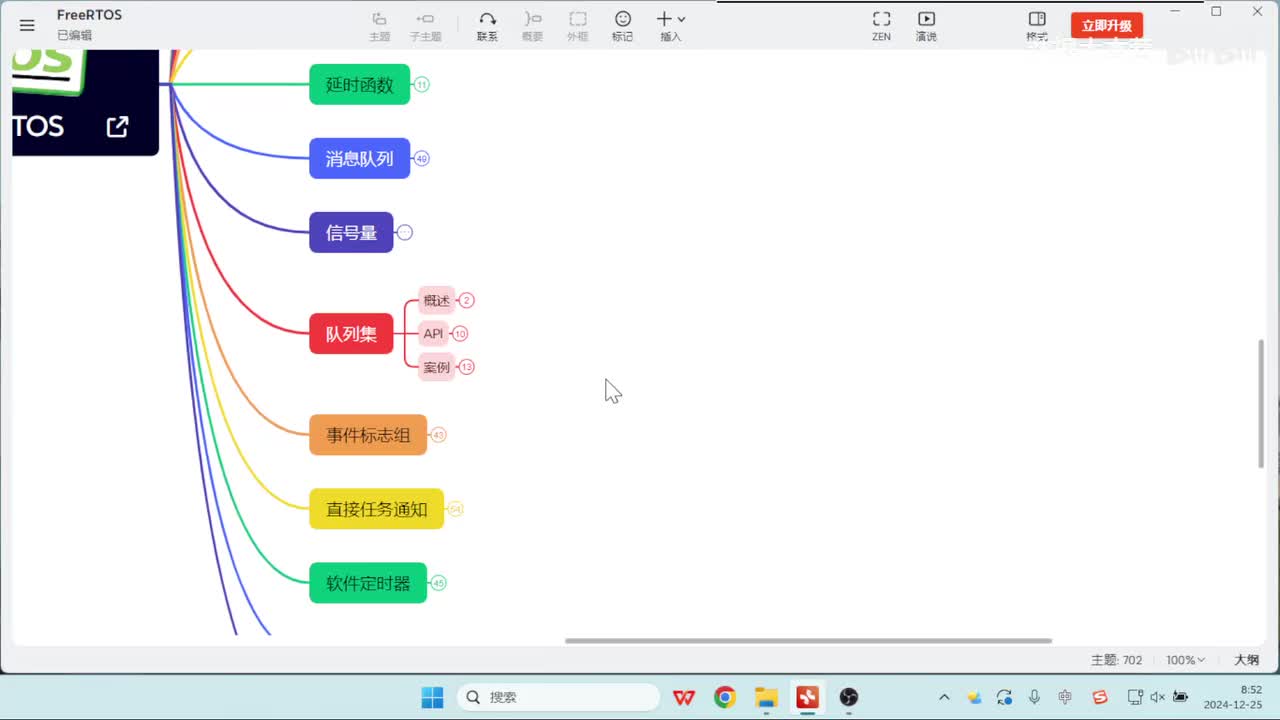The image size is (1280, 720).
Task: Toggle the 格式 format panel
Action: [1037, 26]
